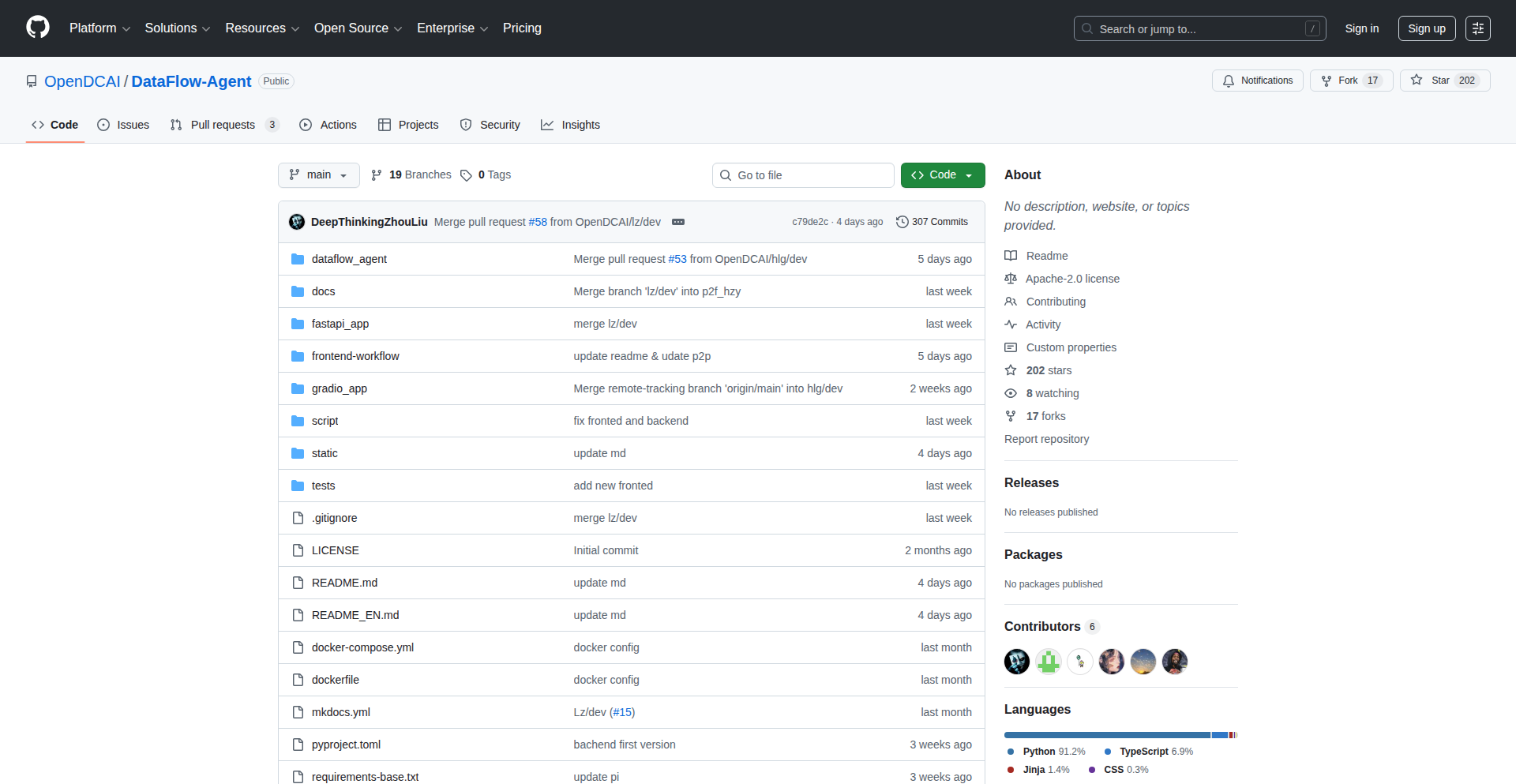The image size is (1516, 784).
Task: Open the fastapi_app folder
Action: (x=340, y=324)
